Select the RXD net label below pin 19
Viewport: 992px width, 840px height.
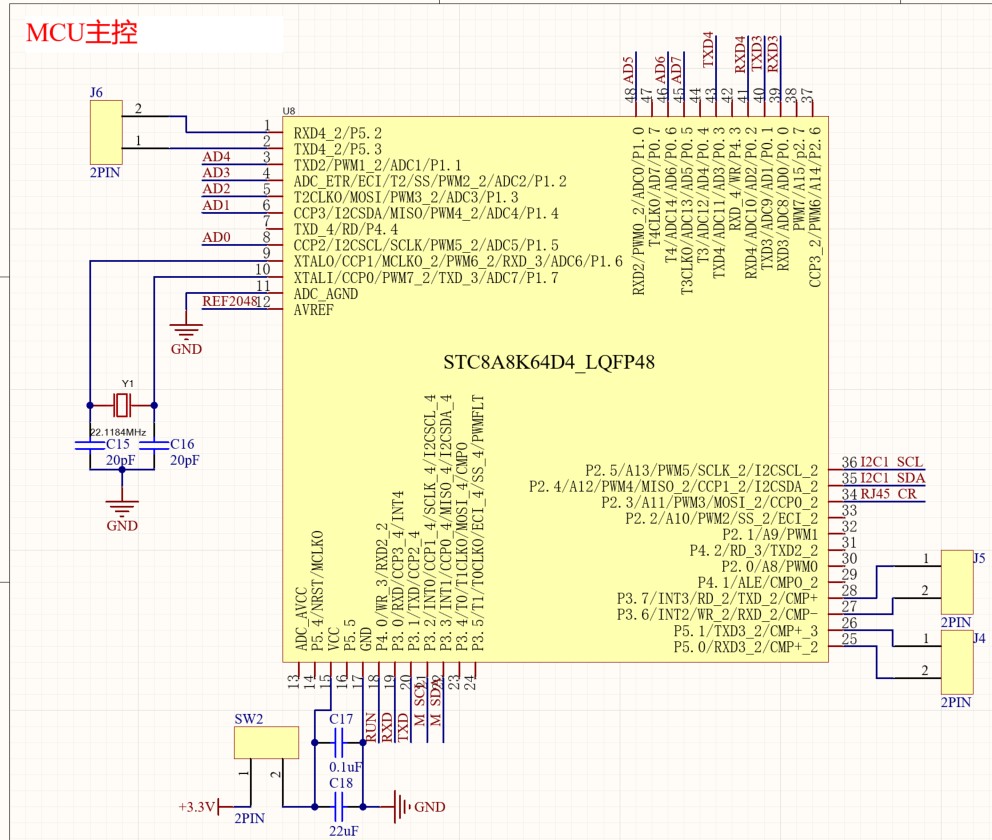coord(387,727)
